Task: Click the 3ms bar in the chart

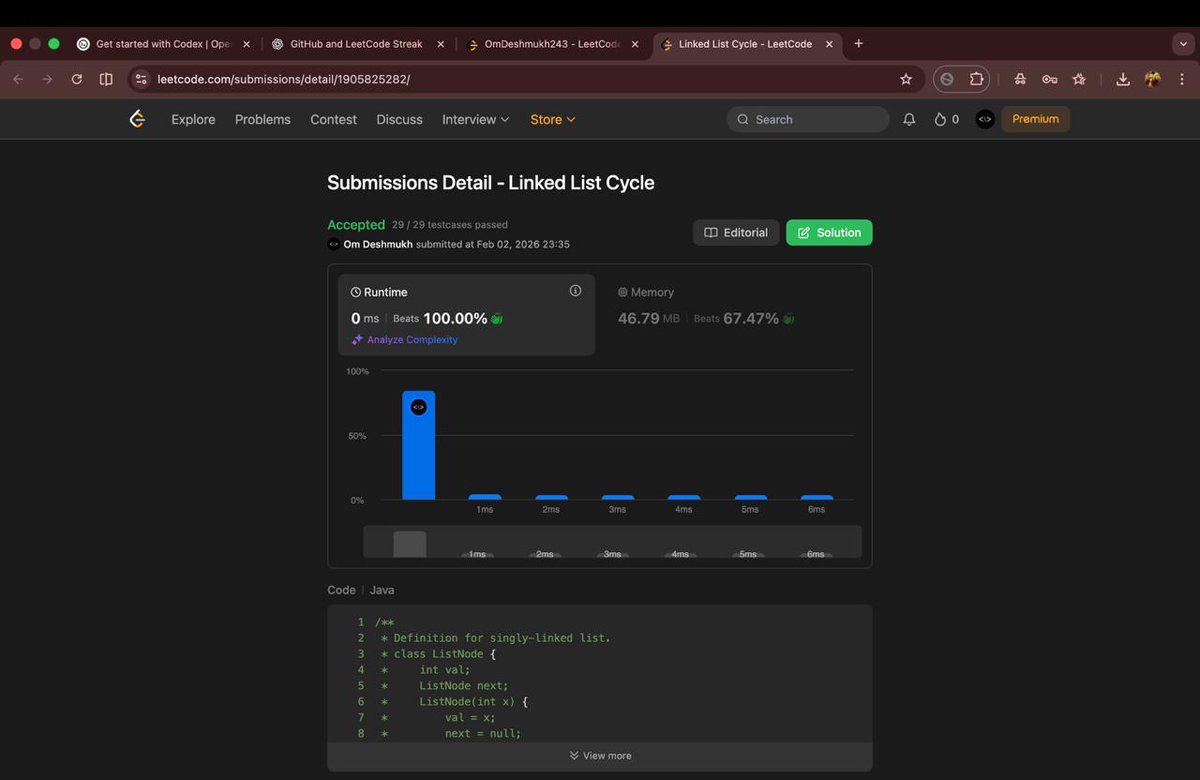Action: pyautogui.click(x=617, y=497)
